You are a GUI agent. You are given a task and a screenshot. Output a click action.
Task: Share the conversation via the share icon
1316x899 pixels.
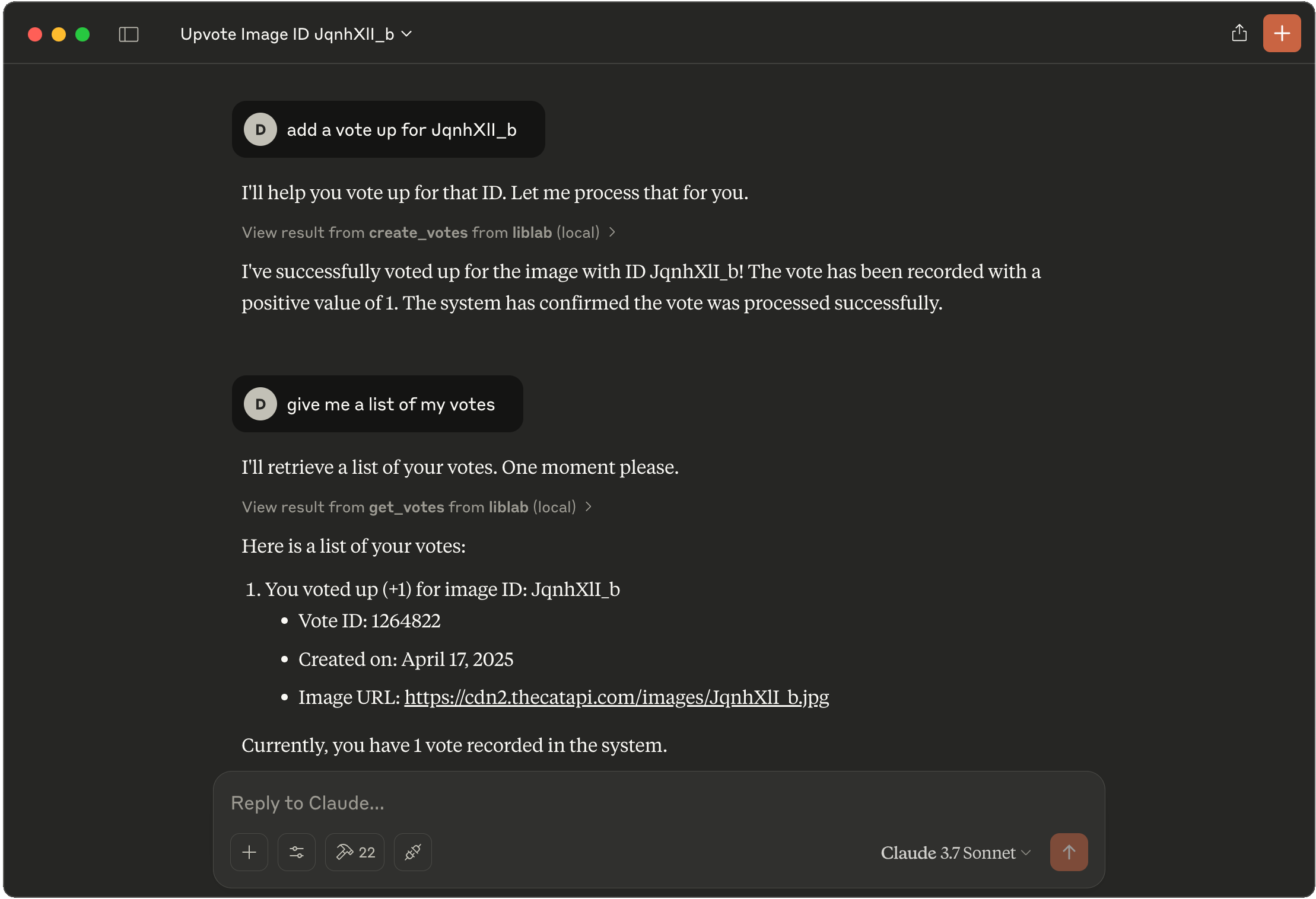coord(1239,33)
